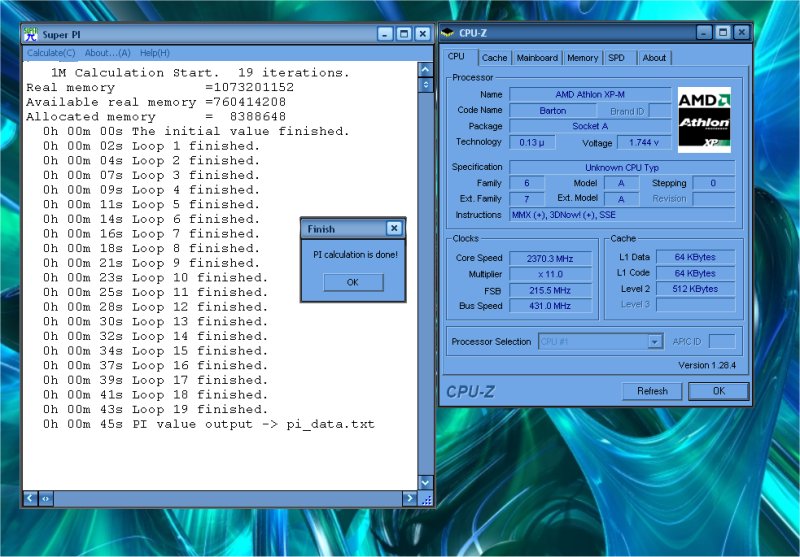The height and width of the screenshot is (557, 800).
Task: Close the Finish dialog with X
Action: pyautogui.click(x=394, y=228)
